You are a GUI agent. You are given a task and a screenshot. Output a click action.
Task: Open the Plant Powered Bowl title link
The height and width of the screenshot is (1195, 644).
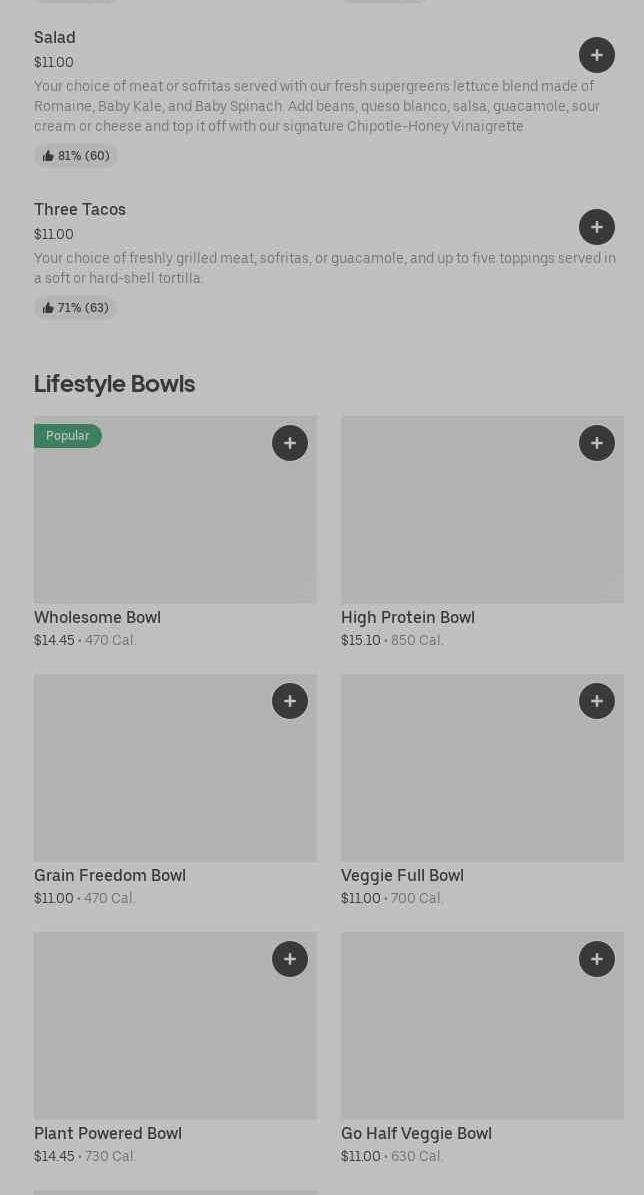pyautogui.click(x=108, y=1133)
